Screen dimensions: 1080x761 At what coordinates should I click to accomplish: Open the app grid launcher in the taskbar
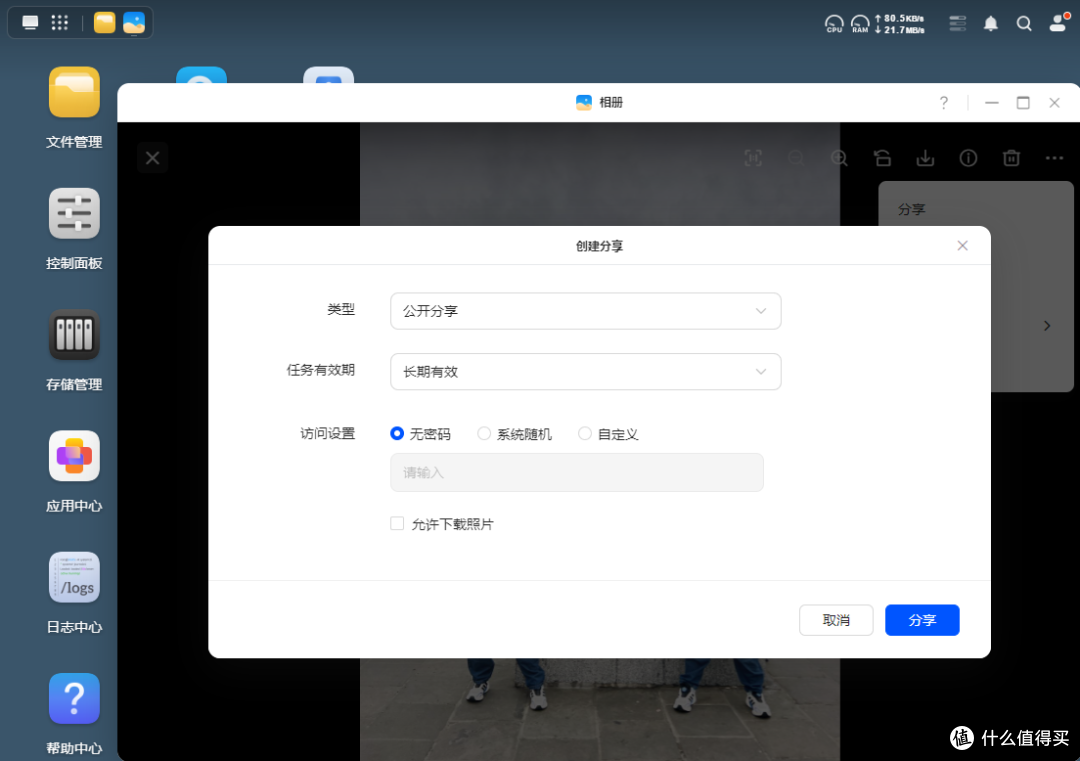point(60,23)
